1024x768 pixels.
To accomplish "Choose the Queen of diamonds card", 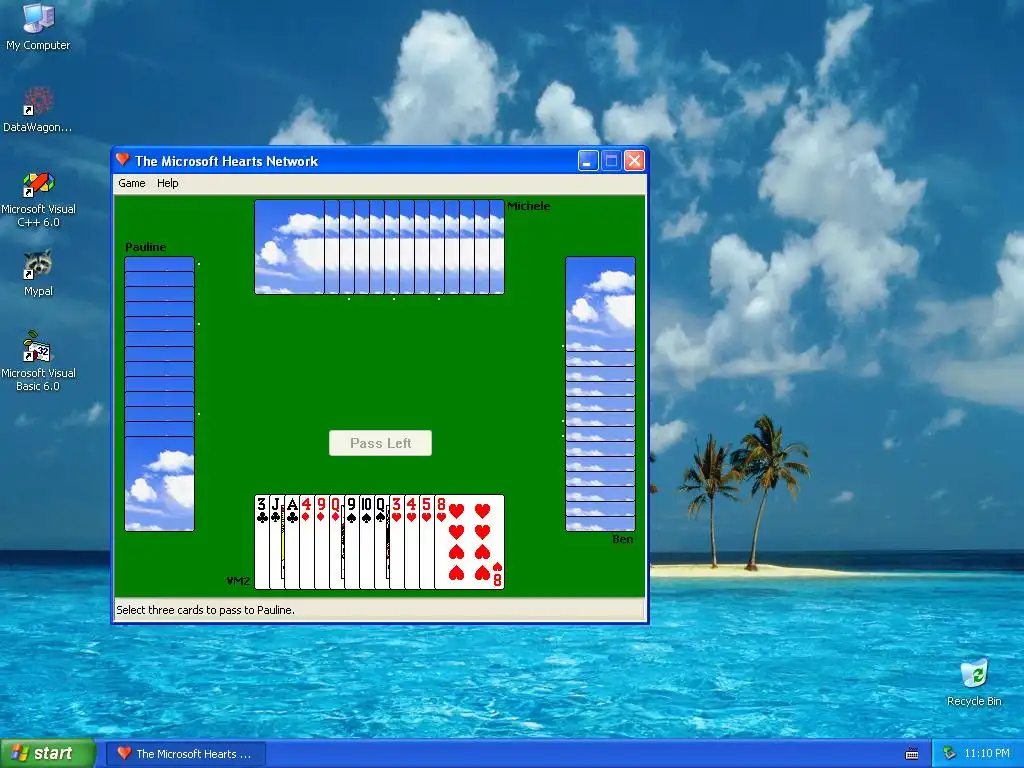I will coord(337,542).
